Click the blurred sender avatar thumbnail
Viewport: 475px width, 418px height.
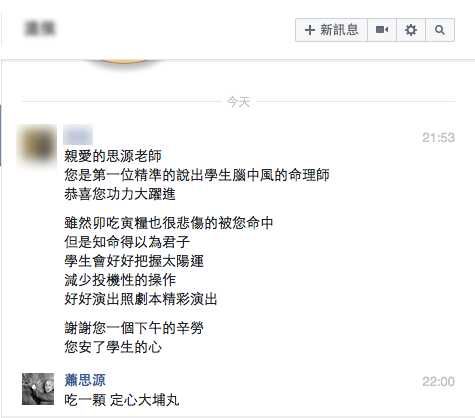[37, 147]
